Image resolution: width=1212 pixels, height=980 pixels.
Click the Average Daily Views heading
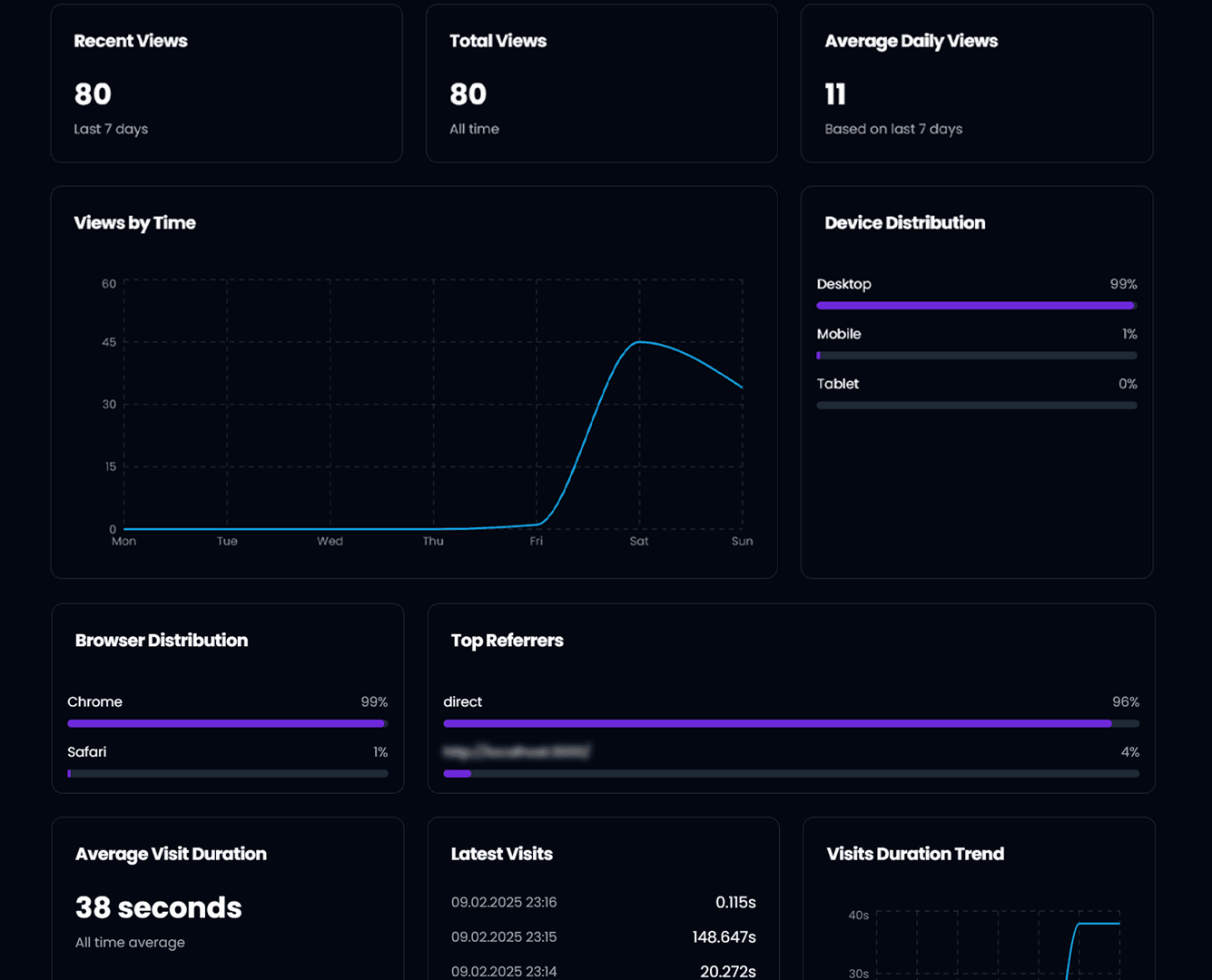point(911,41)
